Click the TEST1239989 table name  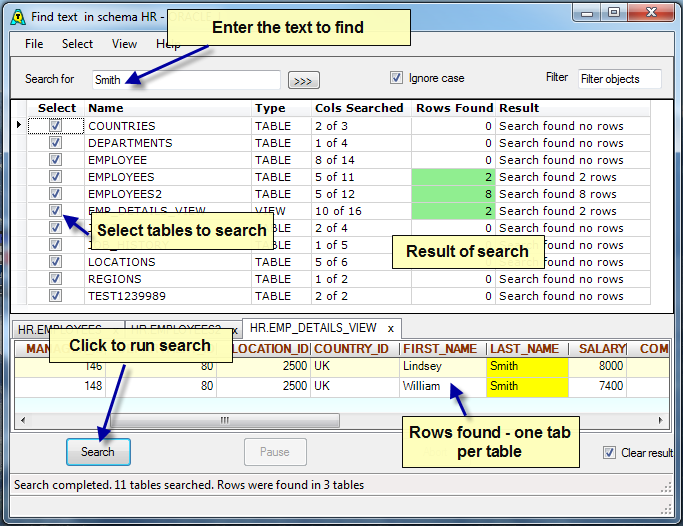pyautogui.click(x=127, y=296)
